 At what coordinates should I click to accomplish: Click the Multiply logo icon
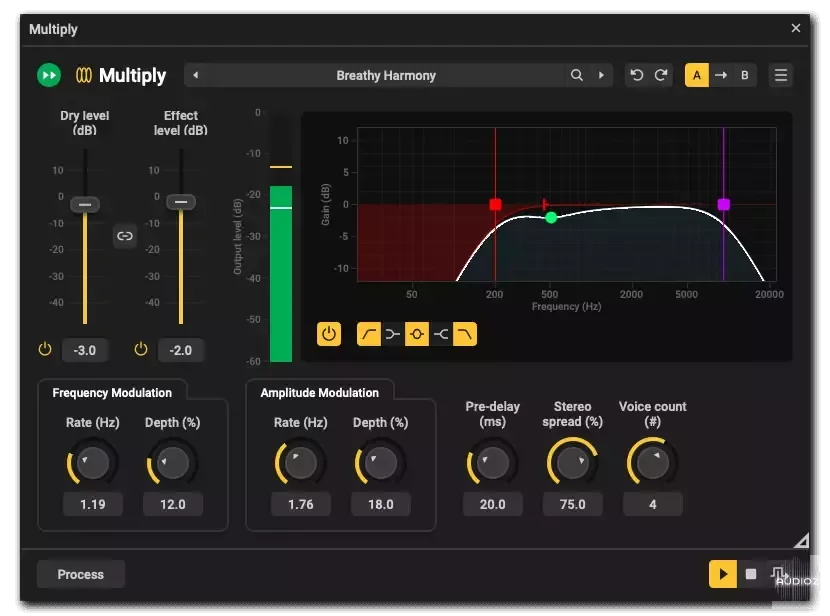pos(84,75)
